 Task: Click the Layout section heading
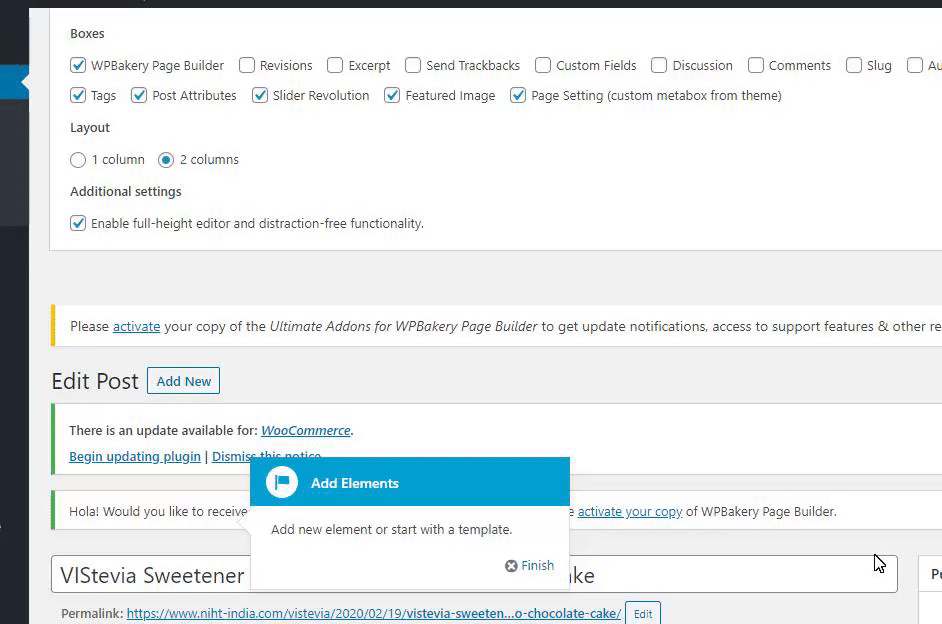coord(90,127)
